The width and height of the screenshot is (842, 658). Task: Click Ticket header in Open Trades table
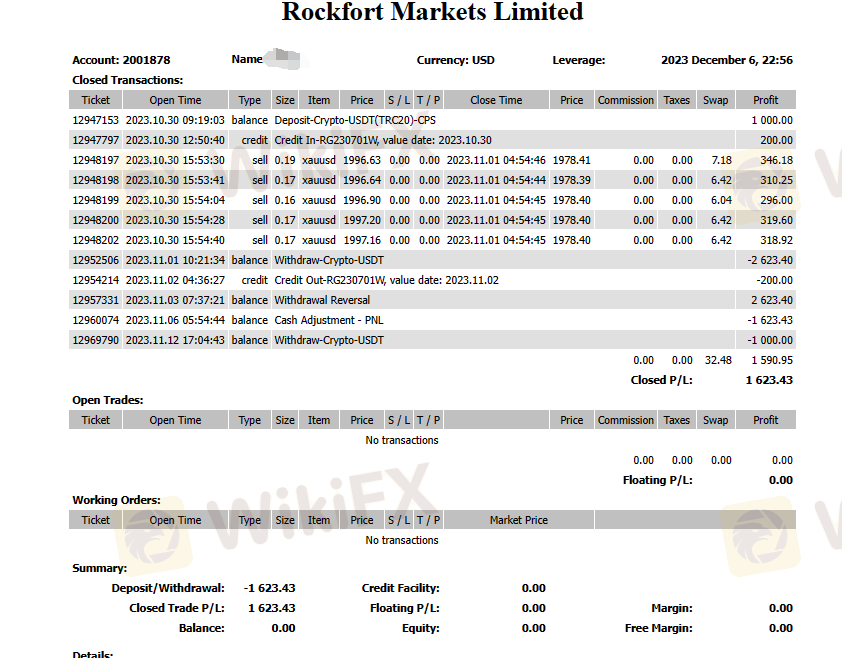pyautogui.click(x=96, y=420)
